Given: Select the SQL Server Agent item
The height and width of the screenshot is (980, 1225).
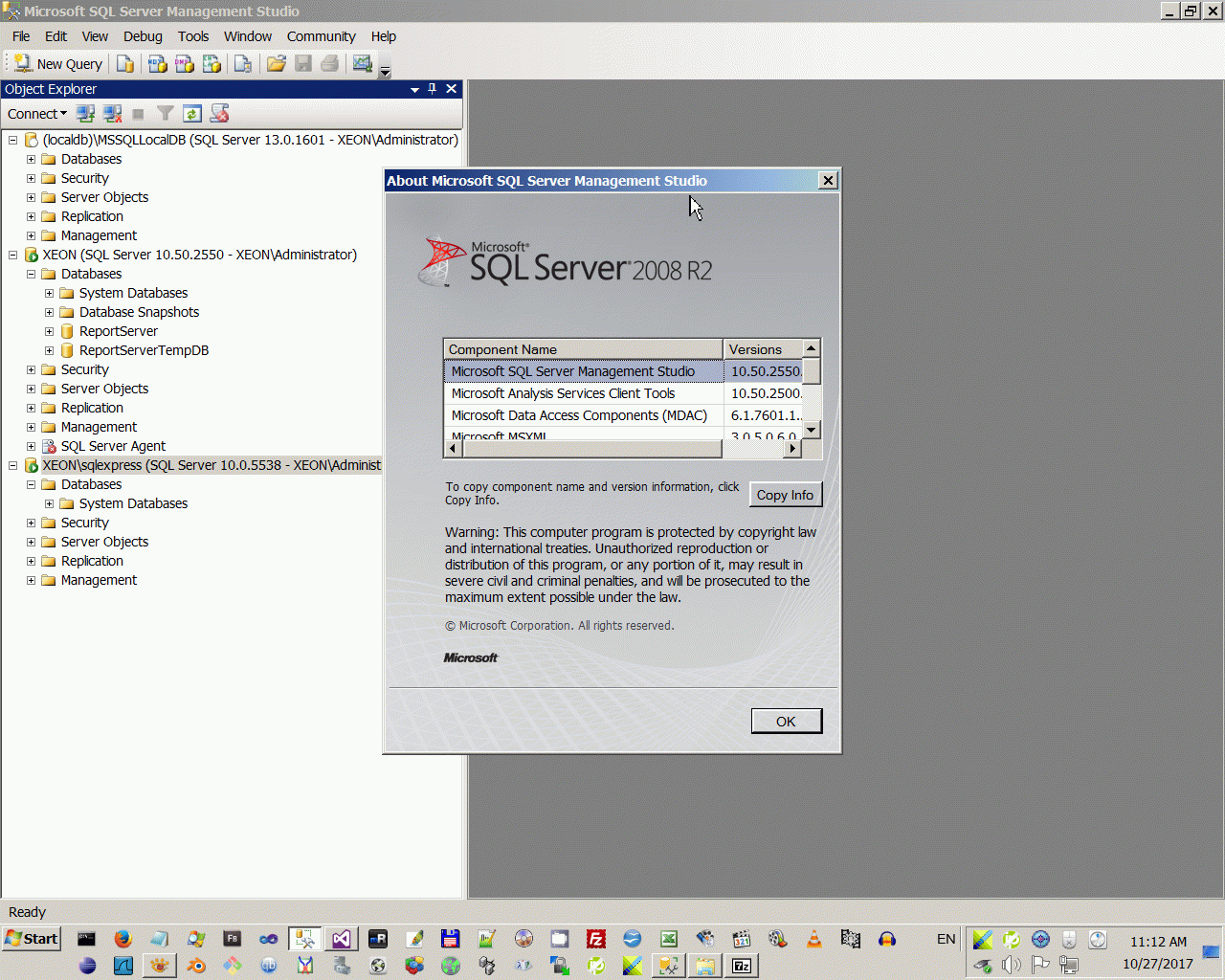Looking at the screenshot, I should click(x=113, y=446).
